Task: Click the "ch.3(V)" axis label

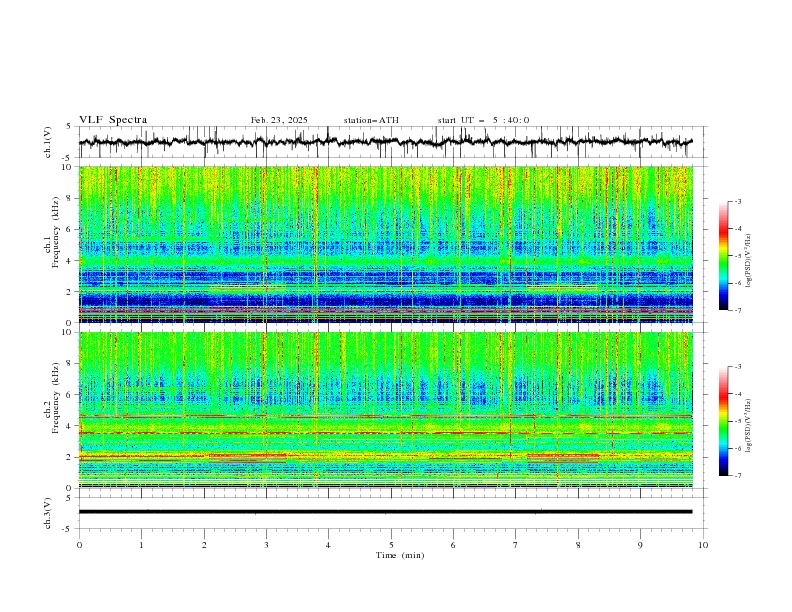Action: click(48, 513)
